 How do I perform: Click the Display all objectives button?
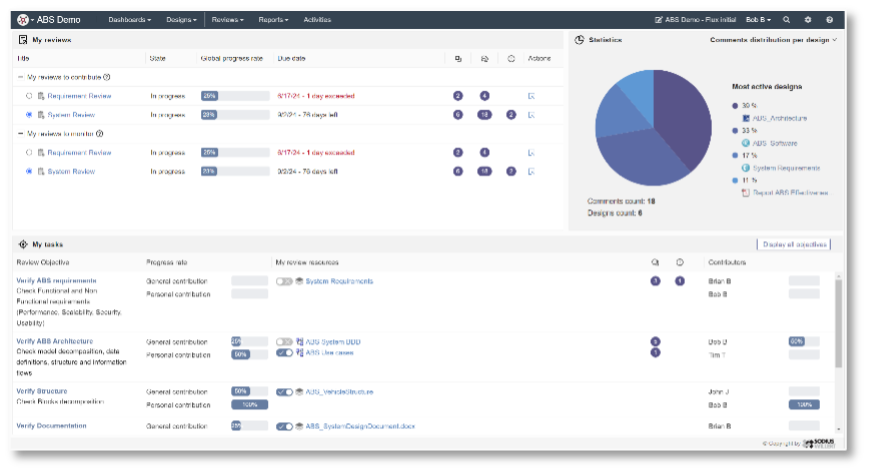(x=794, y=244)
